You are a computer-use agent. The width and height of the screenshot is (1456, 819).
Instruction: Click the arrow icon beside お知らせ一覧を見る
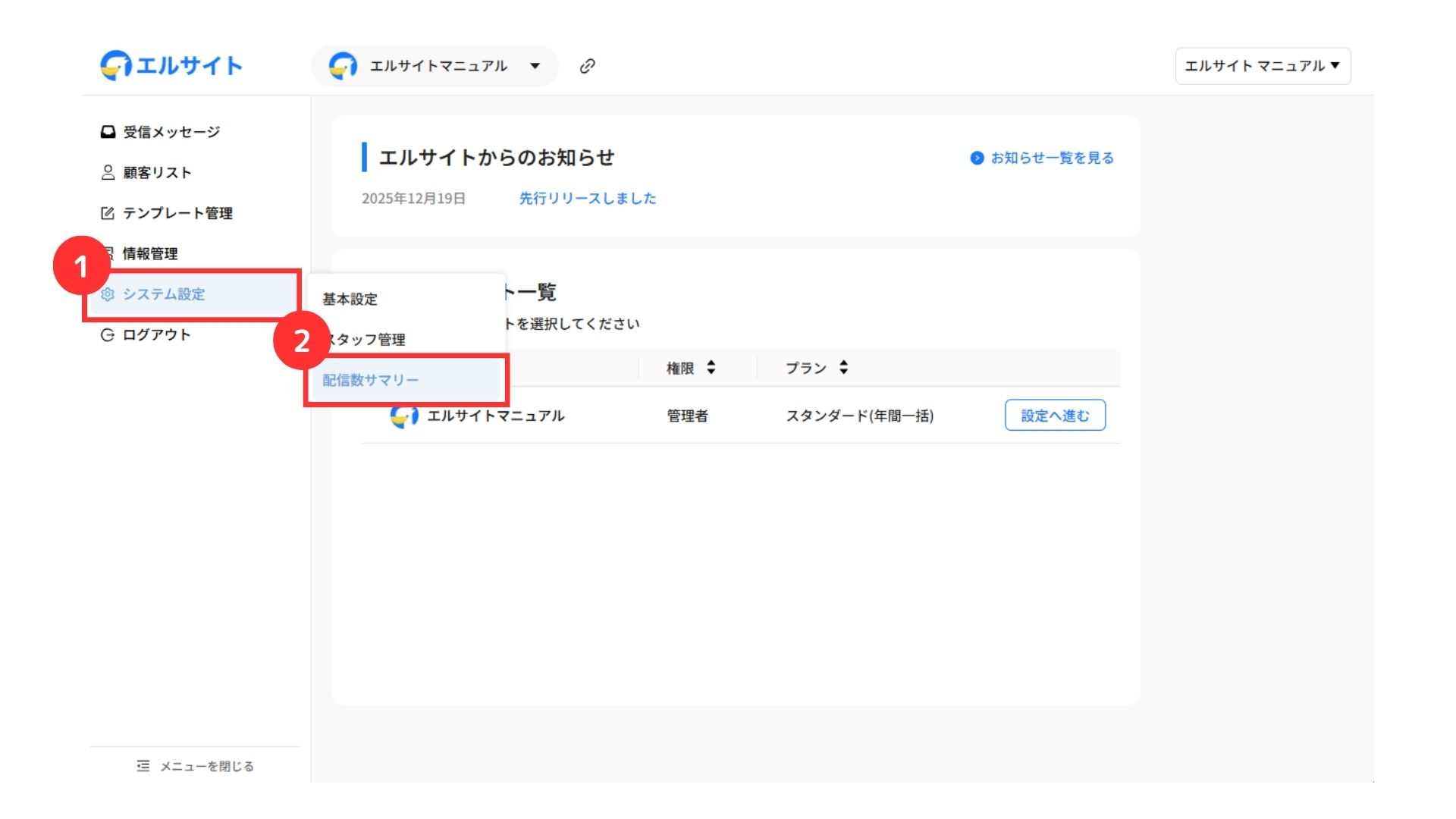pos(977,158)
